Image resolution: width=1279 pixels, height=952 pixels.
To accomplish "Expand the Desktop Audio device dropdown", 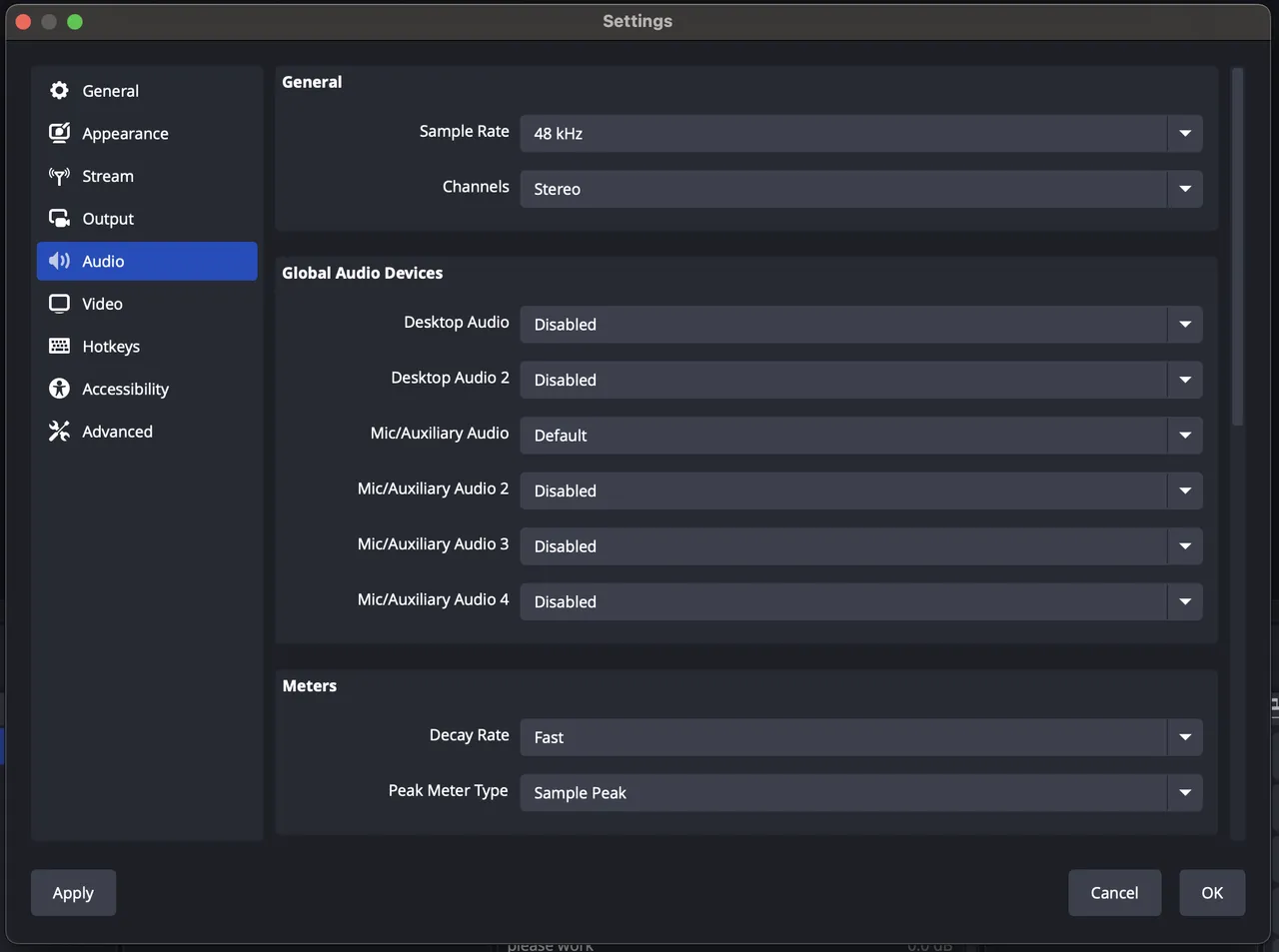I will click(x=861, y=325).
